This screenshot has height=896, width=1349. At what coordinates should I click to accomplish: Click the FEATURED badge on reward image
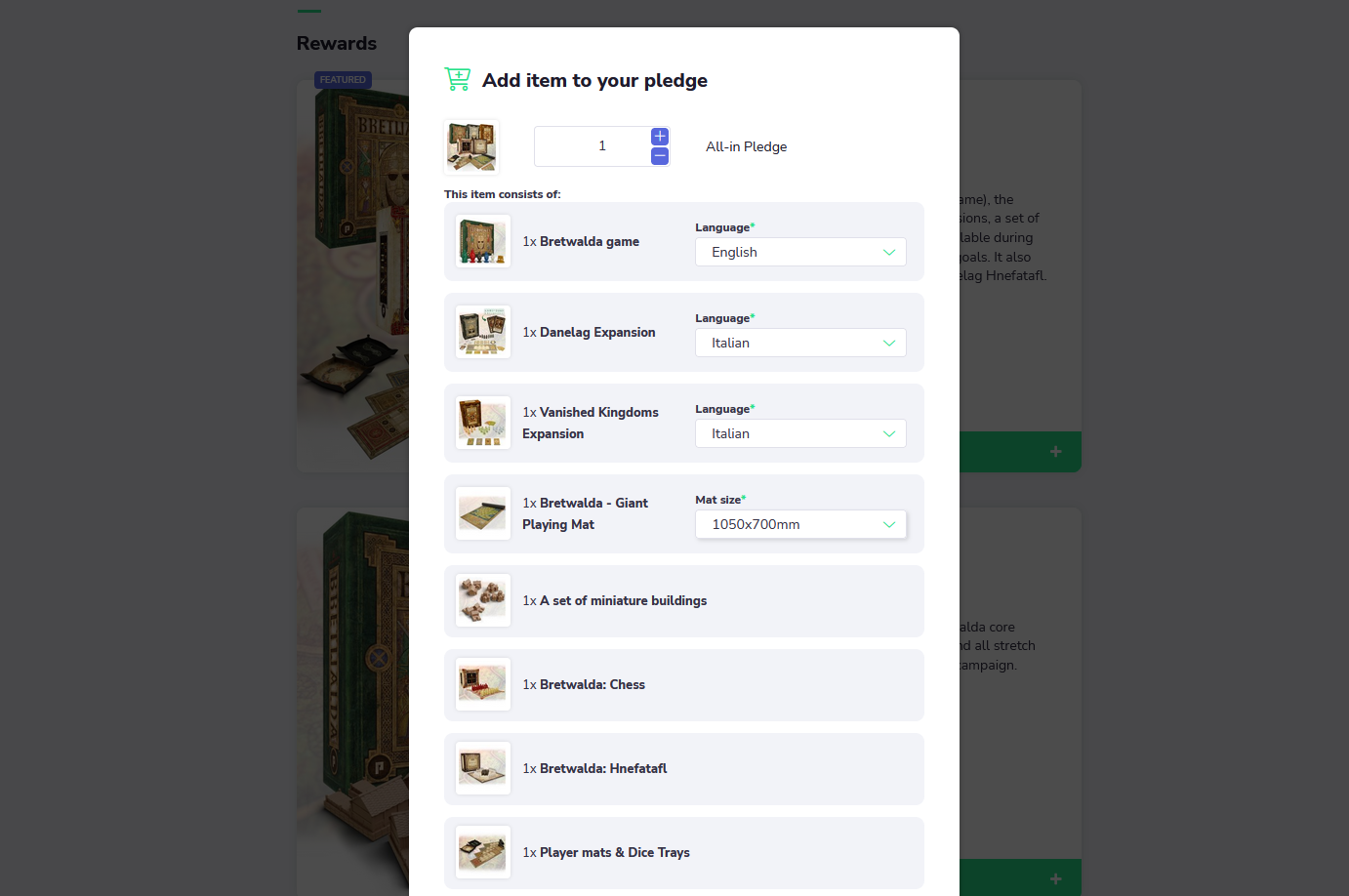point(343,80)
